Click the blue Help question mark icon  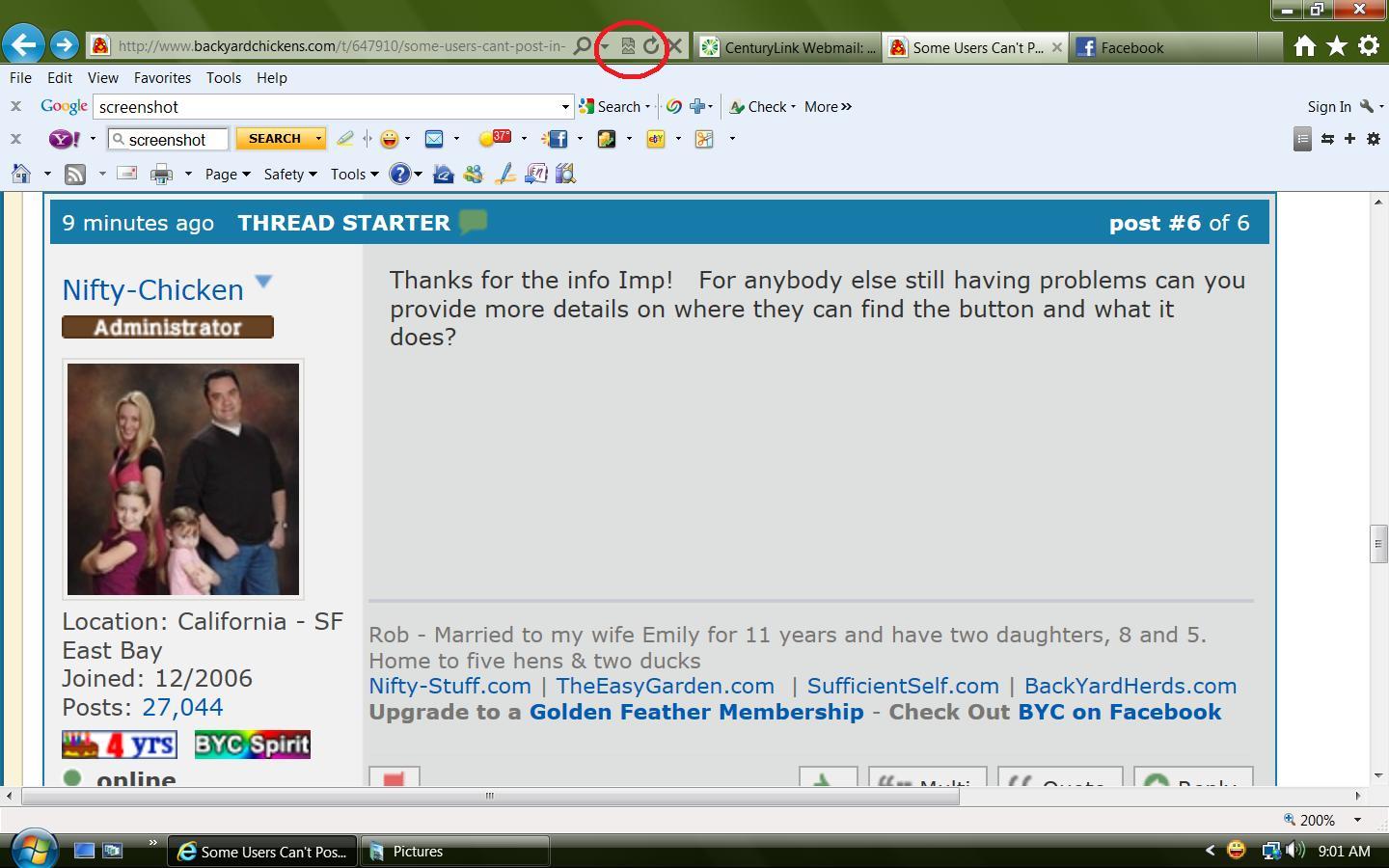pyautogui.click(x=399, y=174)
